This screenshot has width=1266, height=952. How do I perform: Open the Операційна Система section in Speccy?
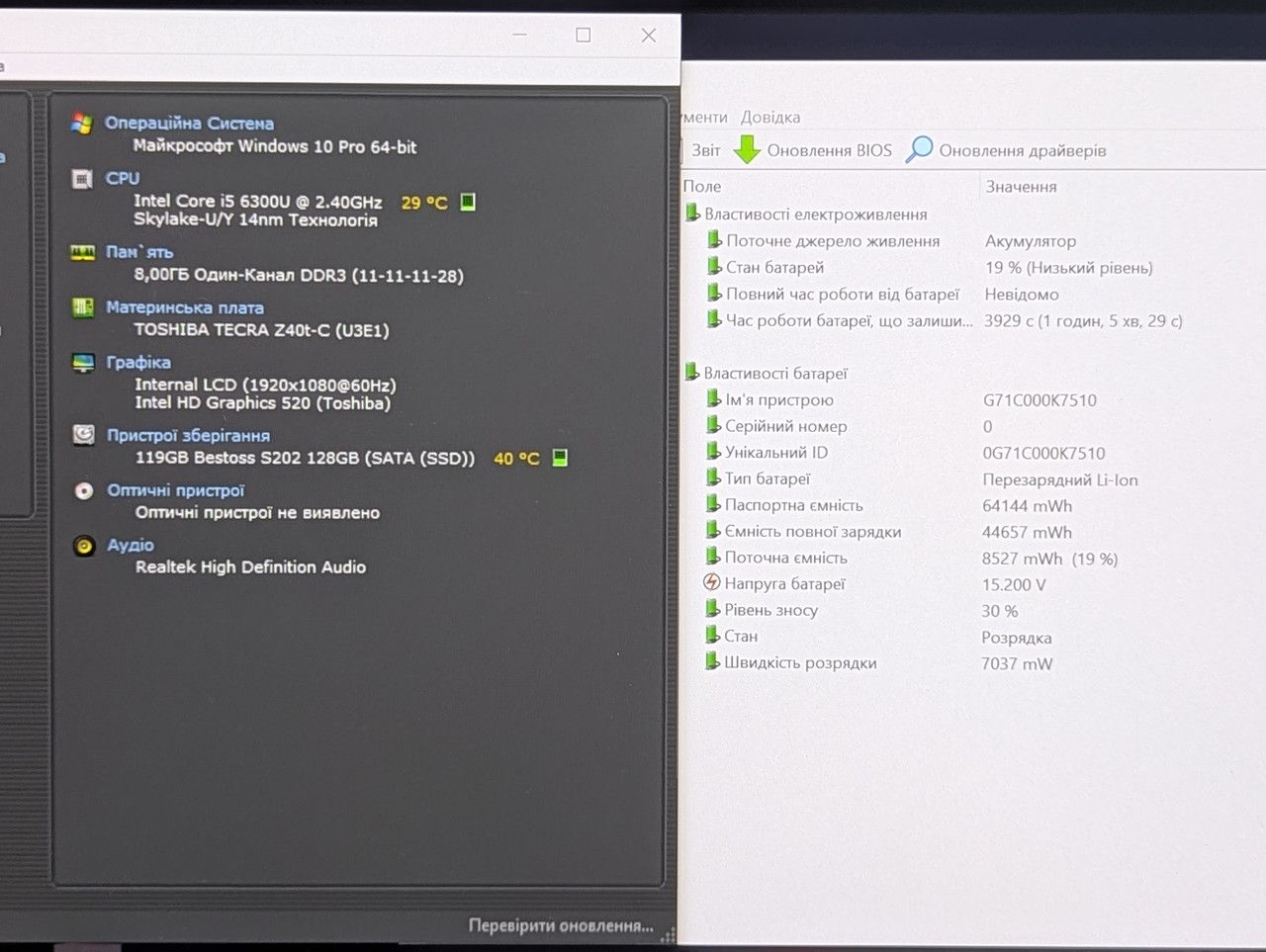click(189, 124)
